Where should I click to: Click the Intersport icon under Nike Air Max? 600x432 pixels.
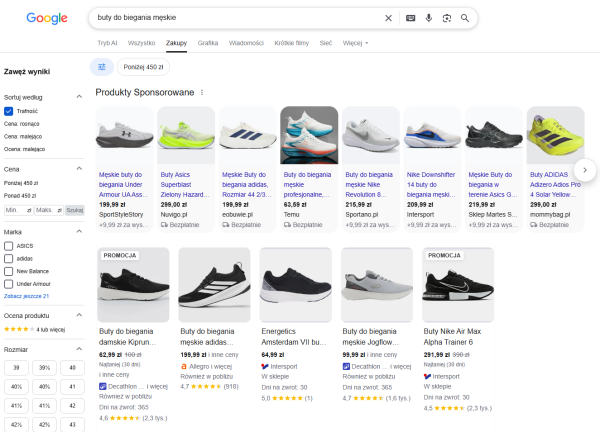(427, 377)
